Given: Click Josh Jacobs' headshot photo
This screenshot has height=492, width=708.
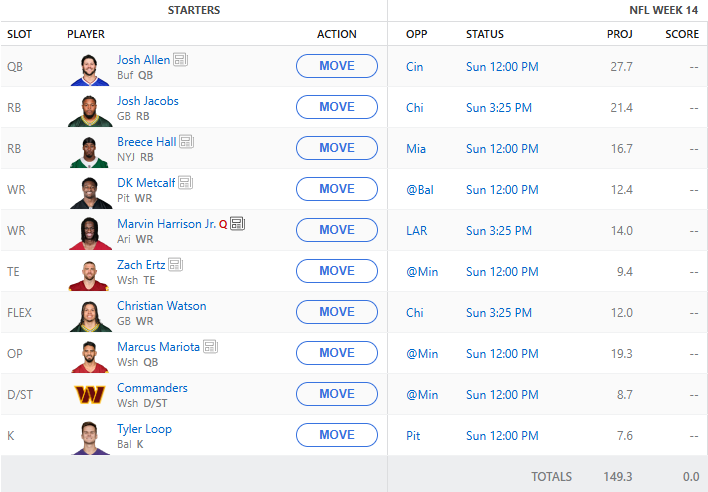Looking at the screenshot, I should coord(91,107).
